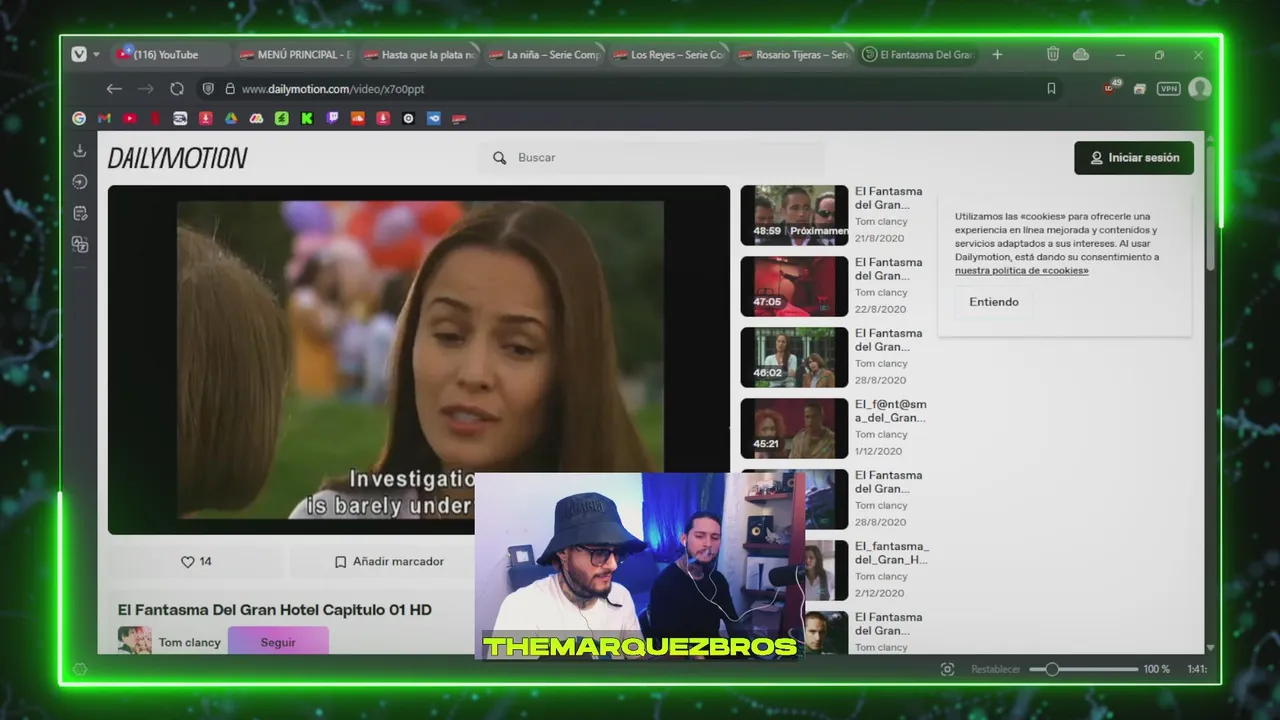Click the Iniciar sesión button
Image resolution: width=1280 pixels, height=720 pixels.
point(1134,158)
